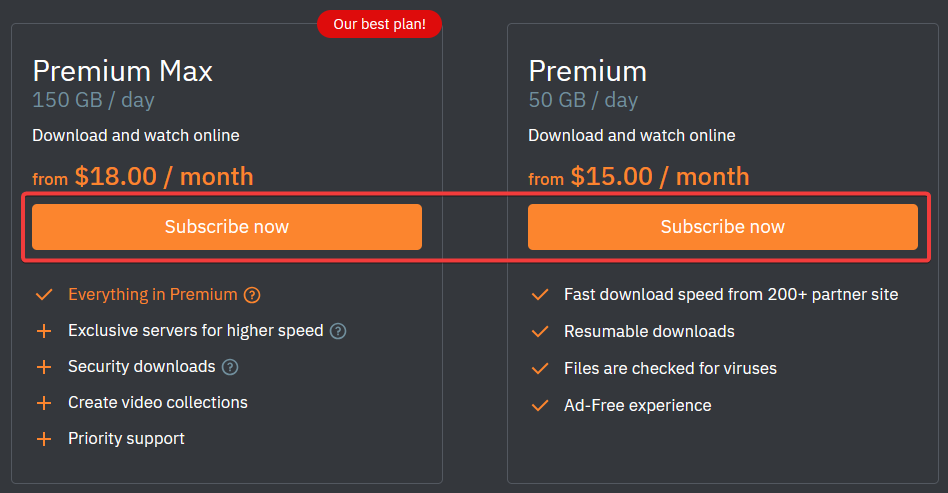Click the Priority support feature text

126,439
